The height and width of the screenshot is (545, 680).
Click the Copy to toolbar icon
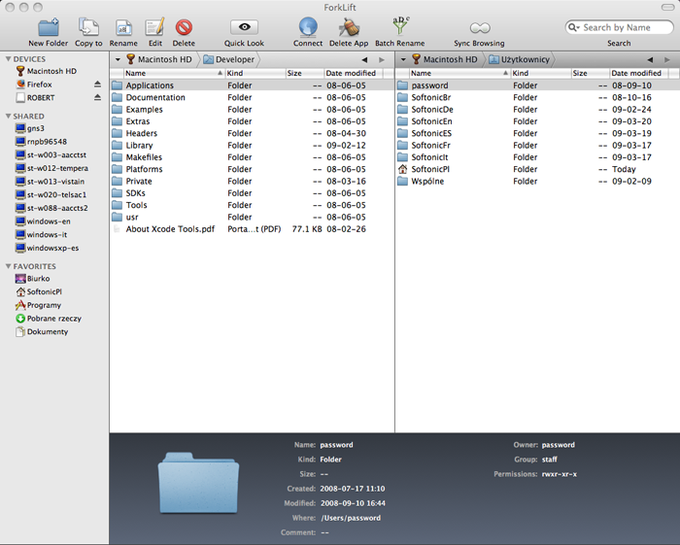pos(88,27)
